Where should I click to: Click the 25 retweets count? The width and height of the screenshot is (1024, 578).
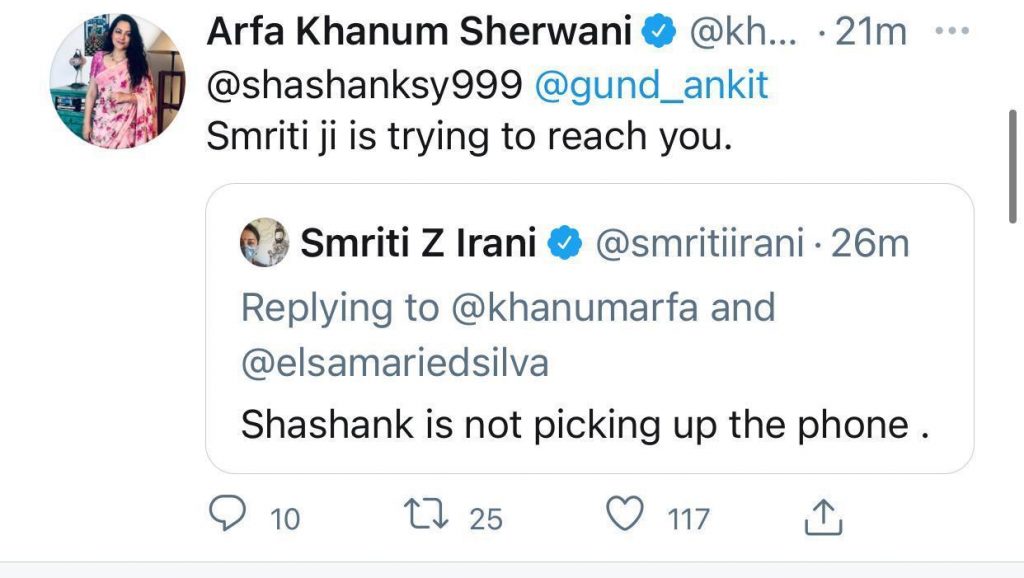pyautogui.click(x=486, y=519)
